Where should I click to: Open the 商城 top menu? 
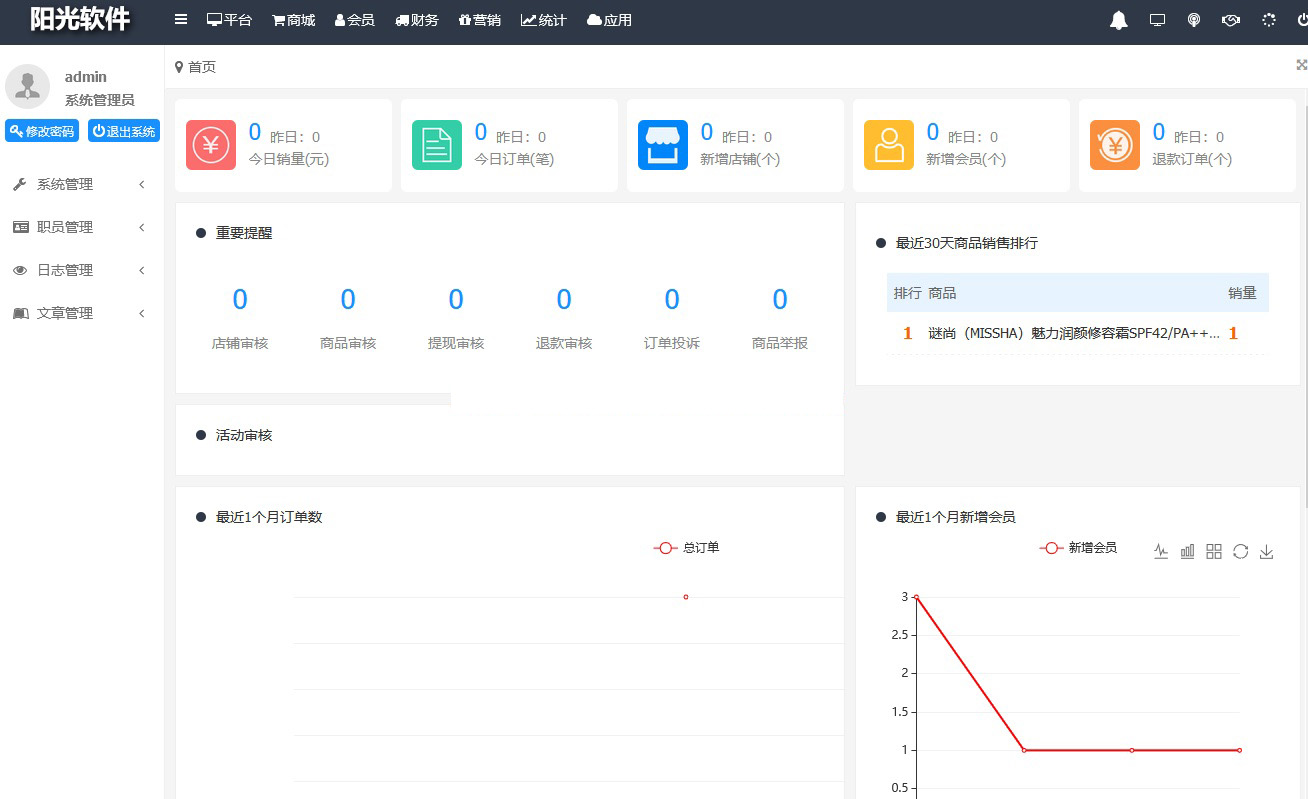pyautogui.click(x=293, y=20)
